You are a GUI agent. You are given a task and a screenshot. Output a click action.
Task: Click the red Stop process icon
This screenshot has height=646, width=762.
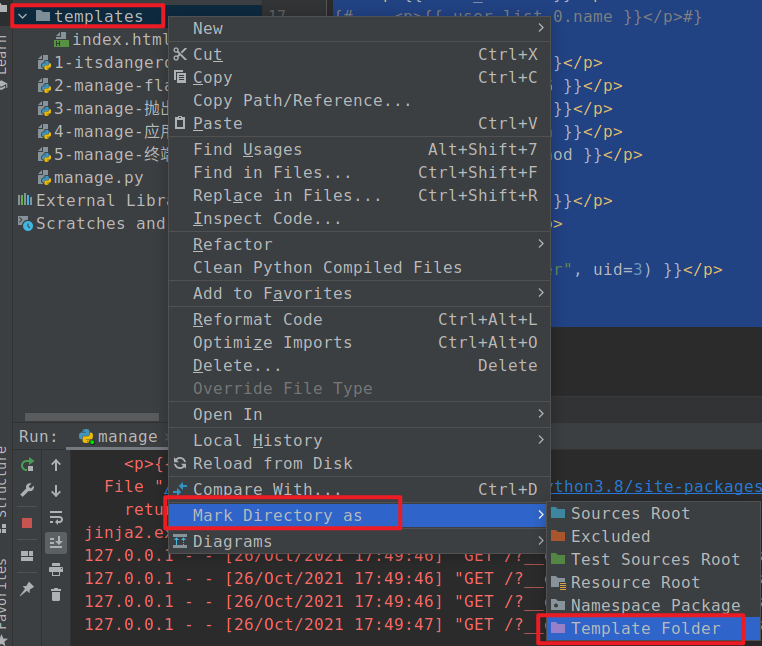[27, 523]
